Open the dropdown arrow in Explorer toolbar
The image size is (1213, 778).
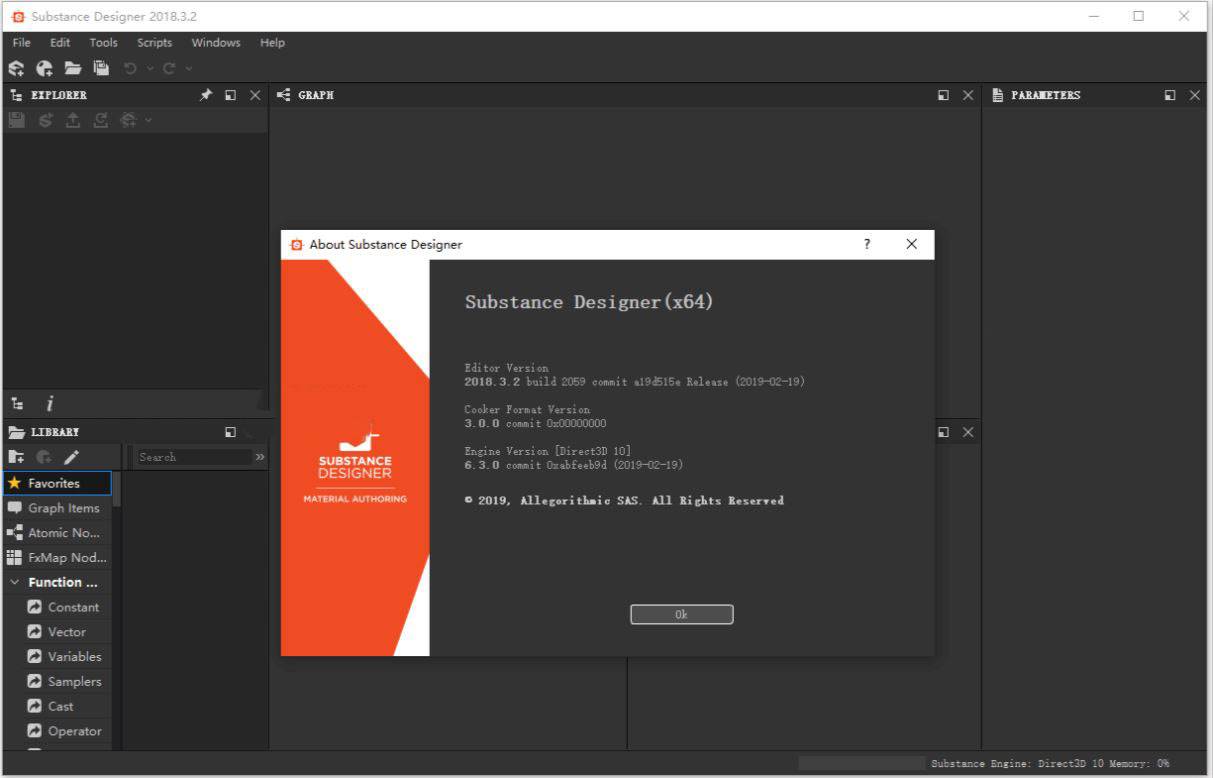tap(148, 120)
